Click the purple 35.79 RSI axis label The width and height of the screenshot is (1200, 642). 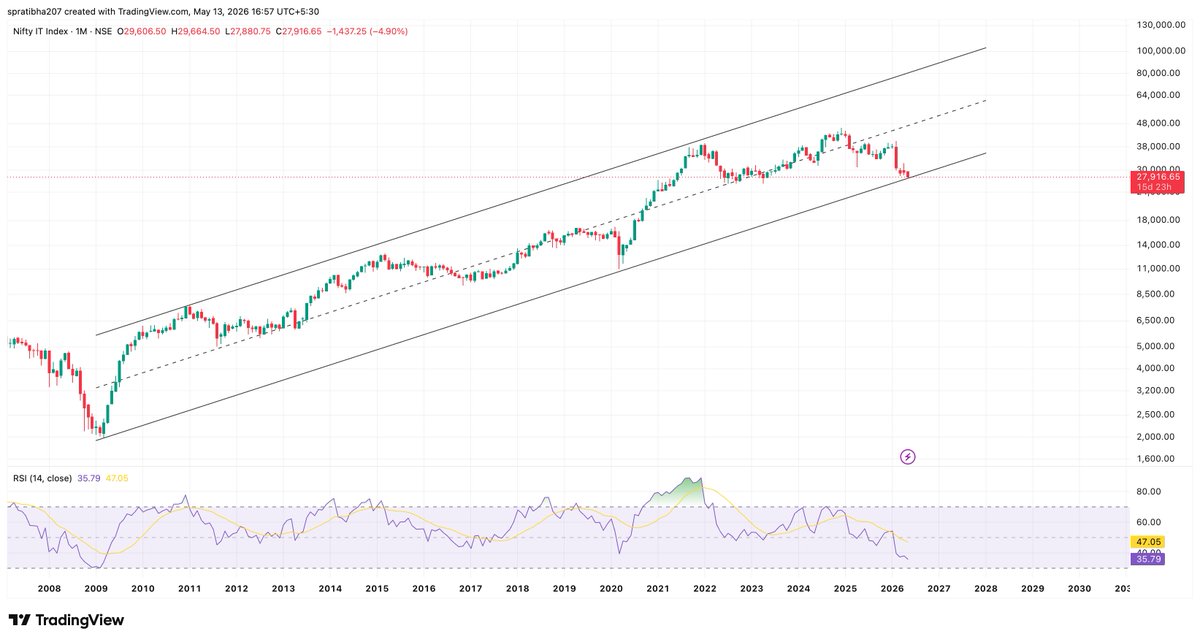pyautogui.click(x=1146, y=559)
